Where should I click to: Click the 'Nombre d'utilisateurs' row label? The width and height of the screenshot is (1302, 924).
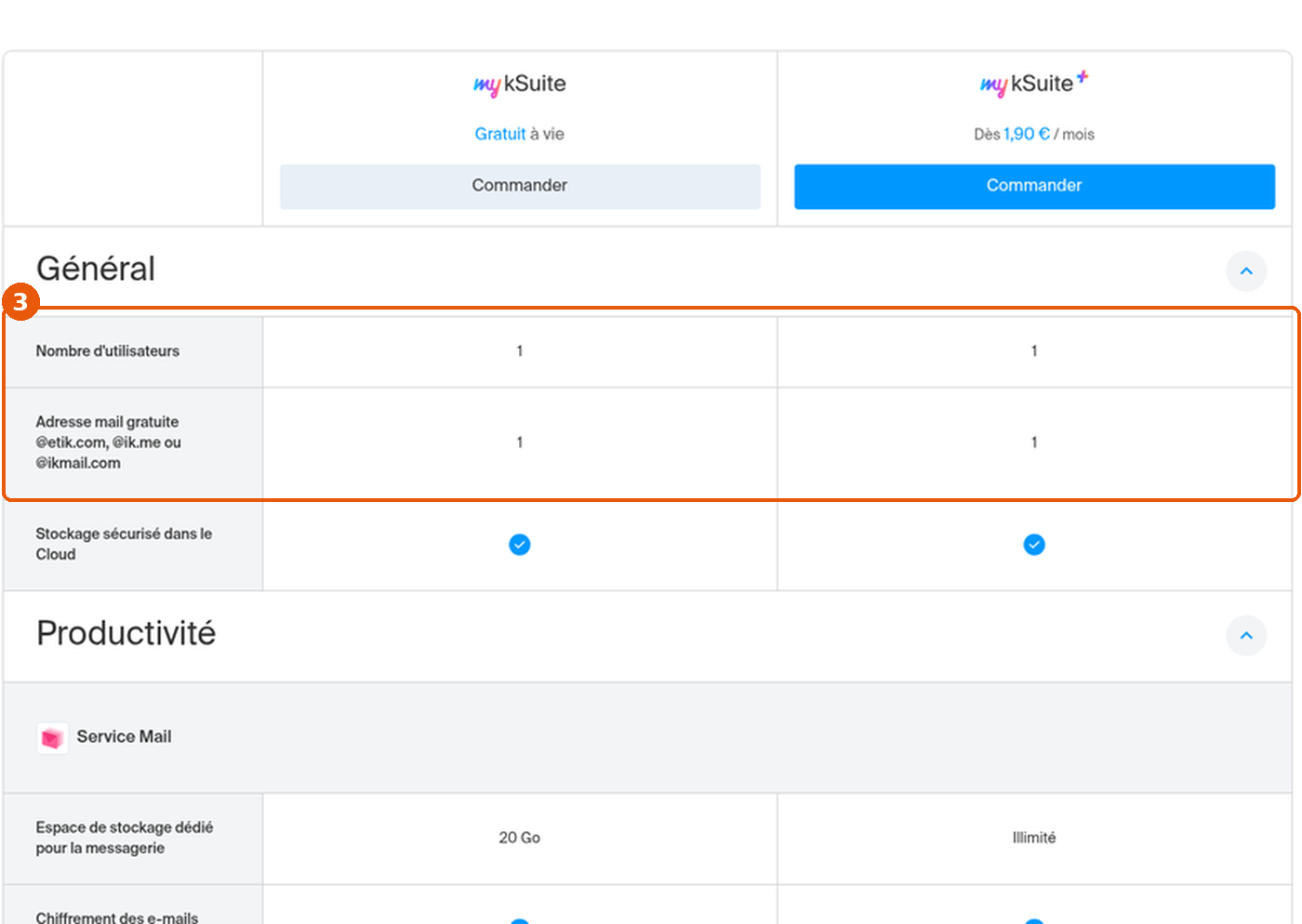click(x=108, y=351)
